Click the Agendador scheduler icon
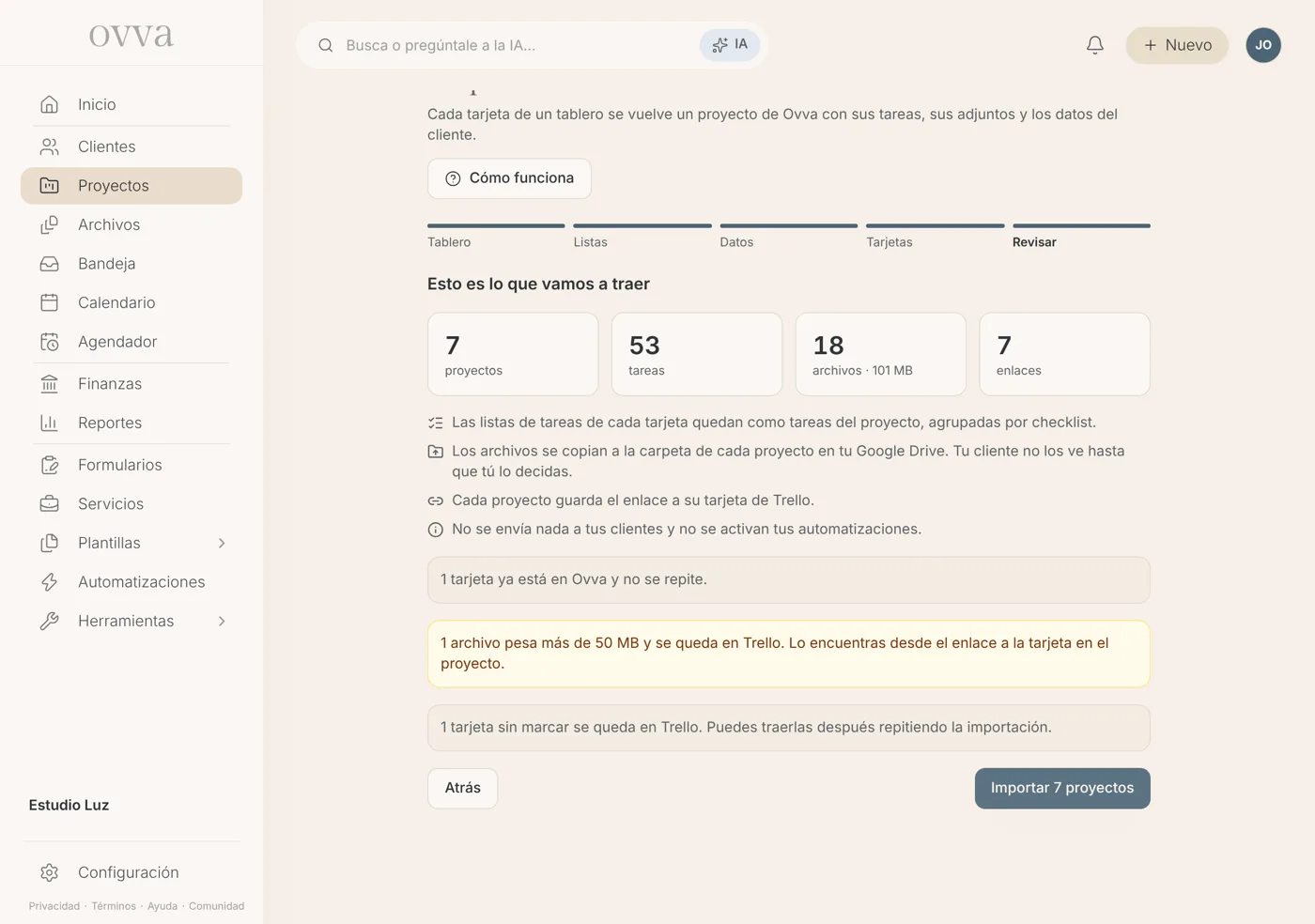The width and height of the screenshot is (1315, 924). click(50, 342)
